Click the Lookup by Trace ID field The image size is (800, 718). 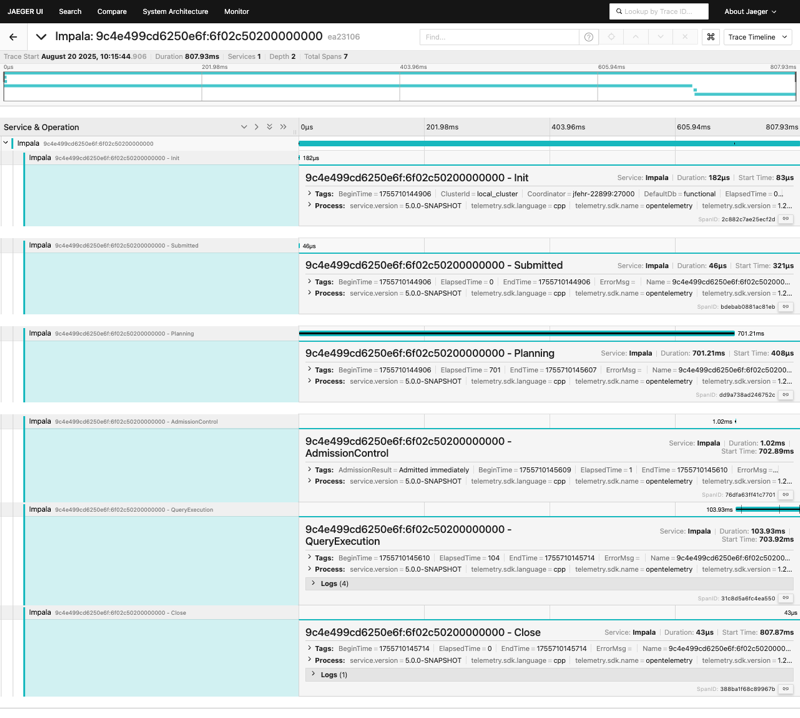tap(660, 12)
